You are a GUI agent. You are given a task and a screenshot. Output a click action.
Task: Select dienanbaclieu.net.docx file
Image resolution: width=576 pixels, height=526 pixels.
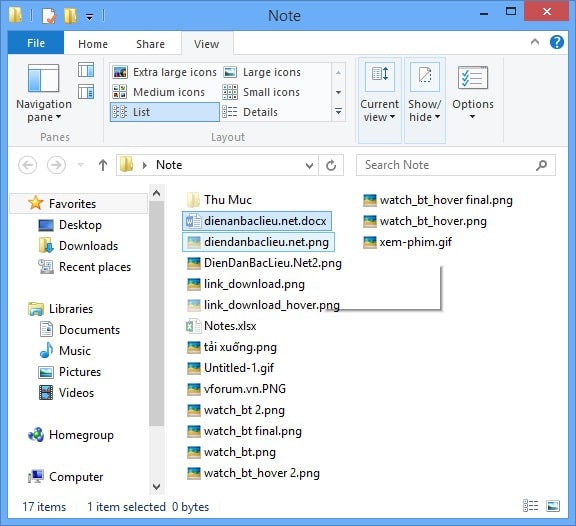pyautogui.click(x=257, y=221)
